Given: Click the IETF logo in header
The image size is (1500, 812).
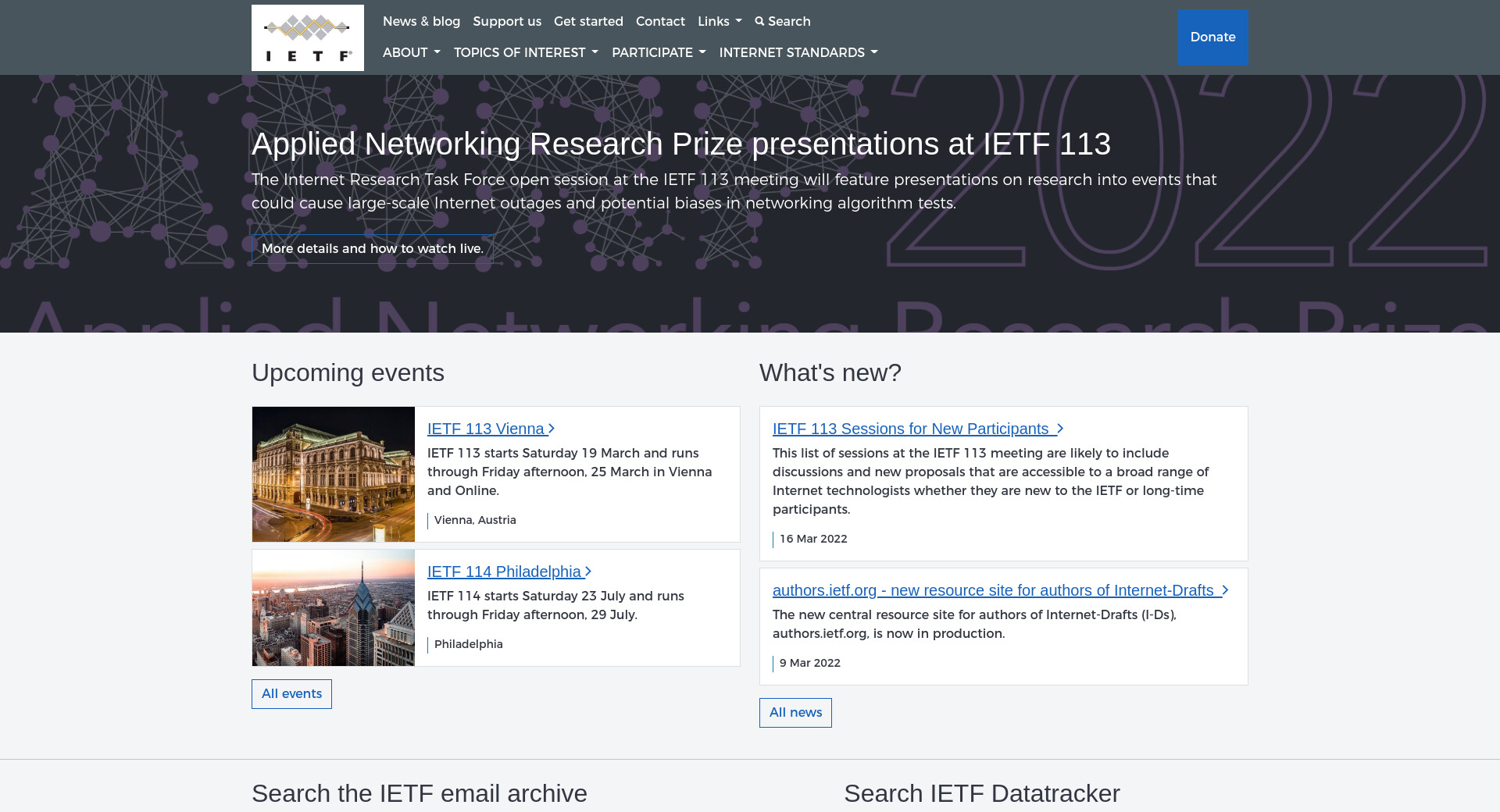Looking at the screenshot, I should [x=307, y=37].
